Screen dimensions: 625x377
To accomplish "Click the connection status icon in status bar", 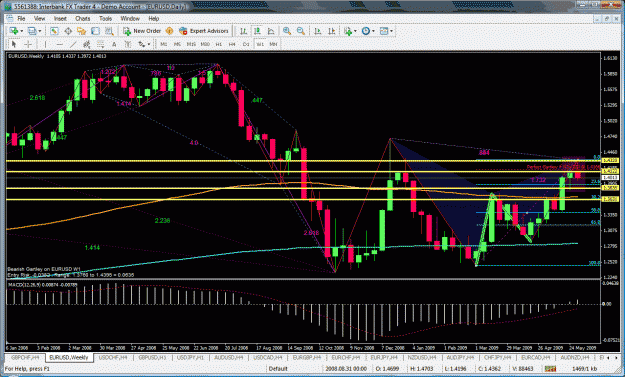I will (550, 369).
